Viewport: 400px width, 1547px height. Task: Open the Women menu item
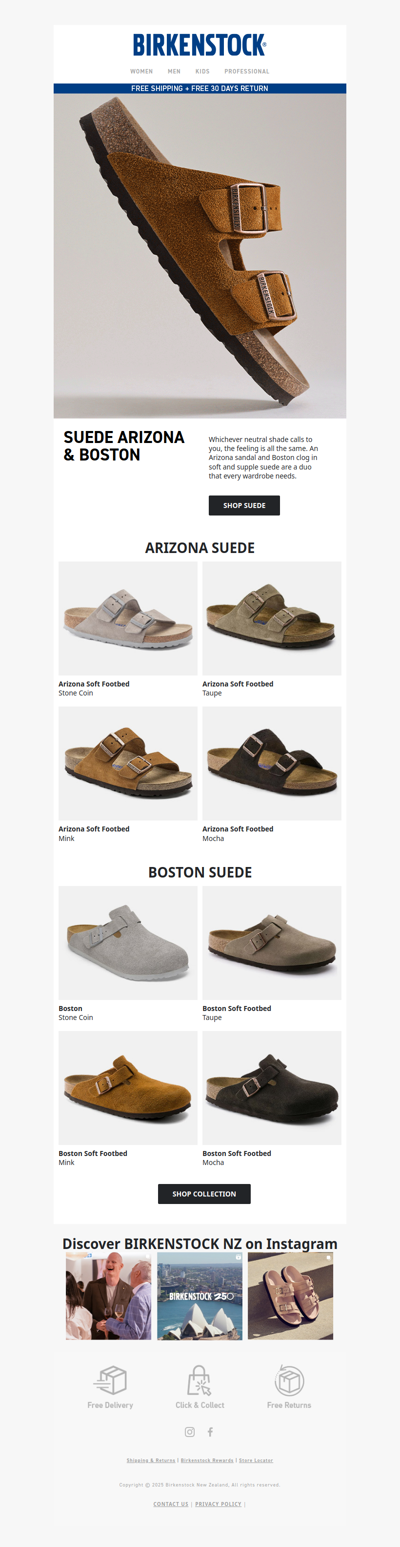pos(142,72)
